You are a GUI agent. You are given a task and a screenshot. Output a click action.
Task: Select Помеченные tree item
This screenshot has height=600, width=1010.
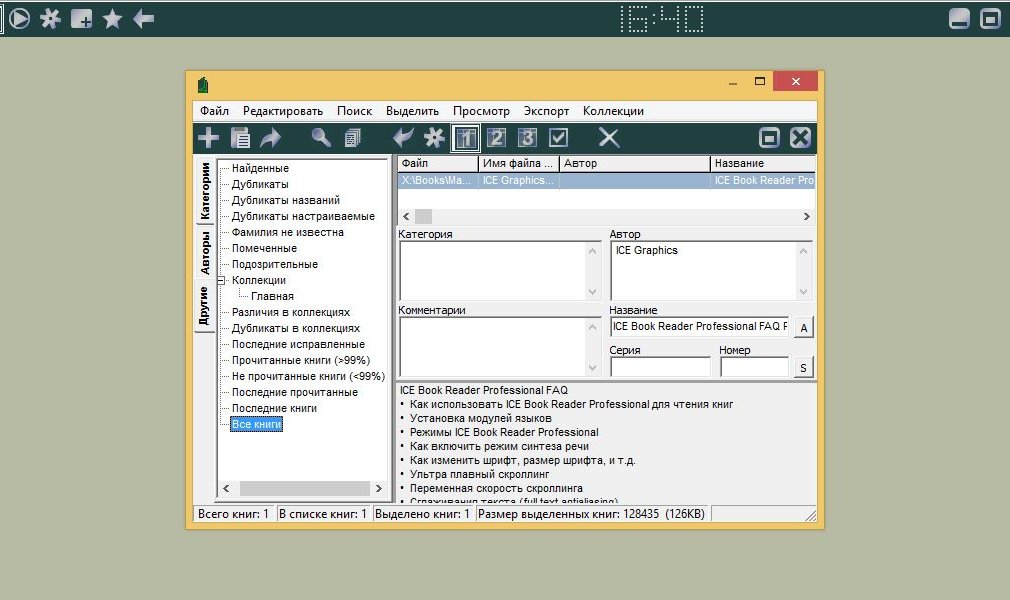tap(265, 248)
